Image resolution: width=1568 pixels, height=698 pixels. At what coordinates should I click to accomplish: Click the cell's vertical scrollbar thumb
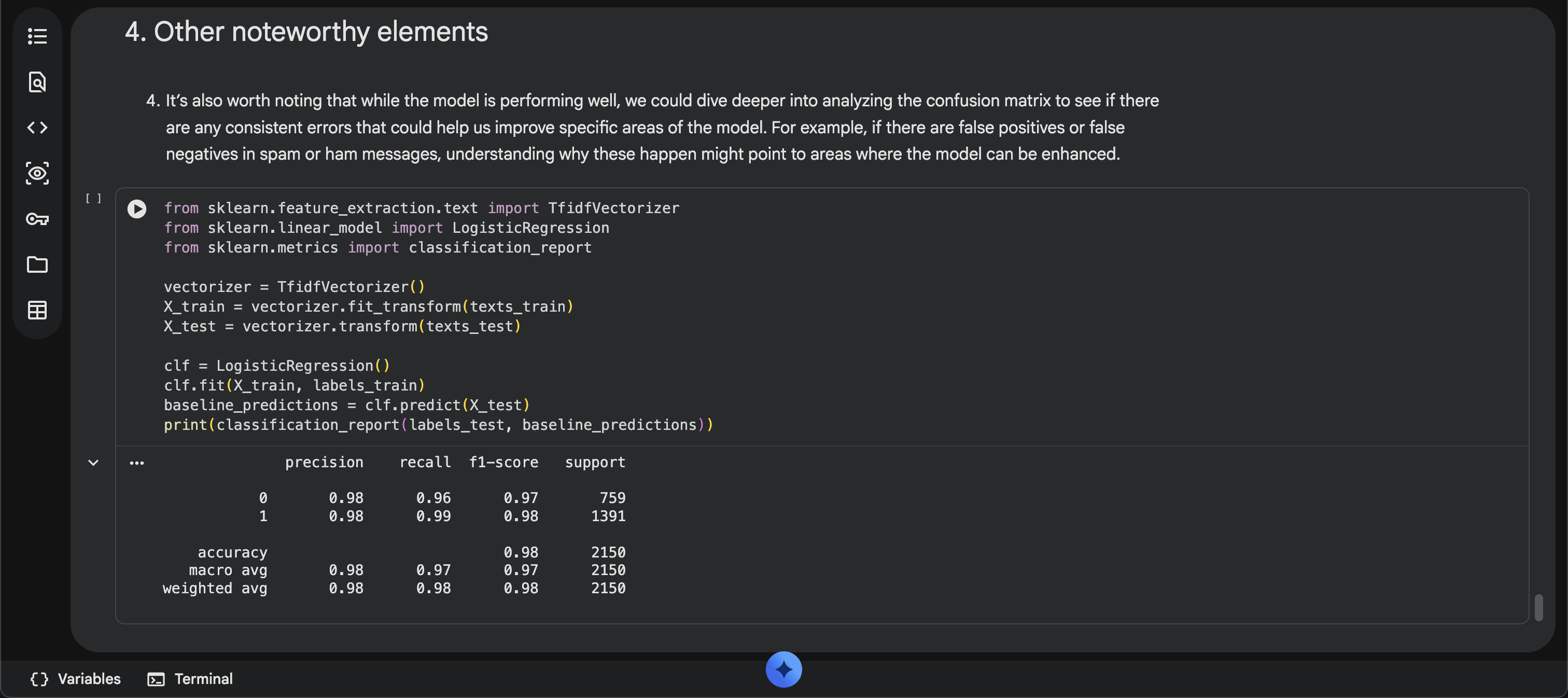tap(1538, 607)
